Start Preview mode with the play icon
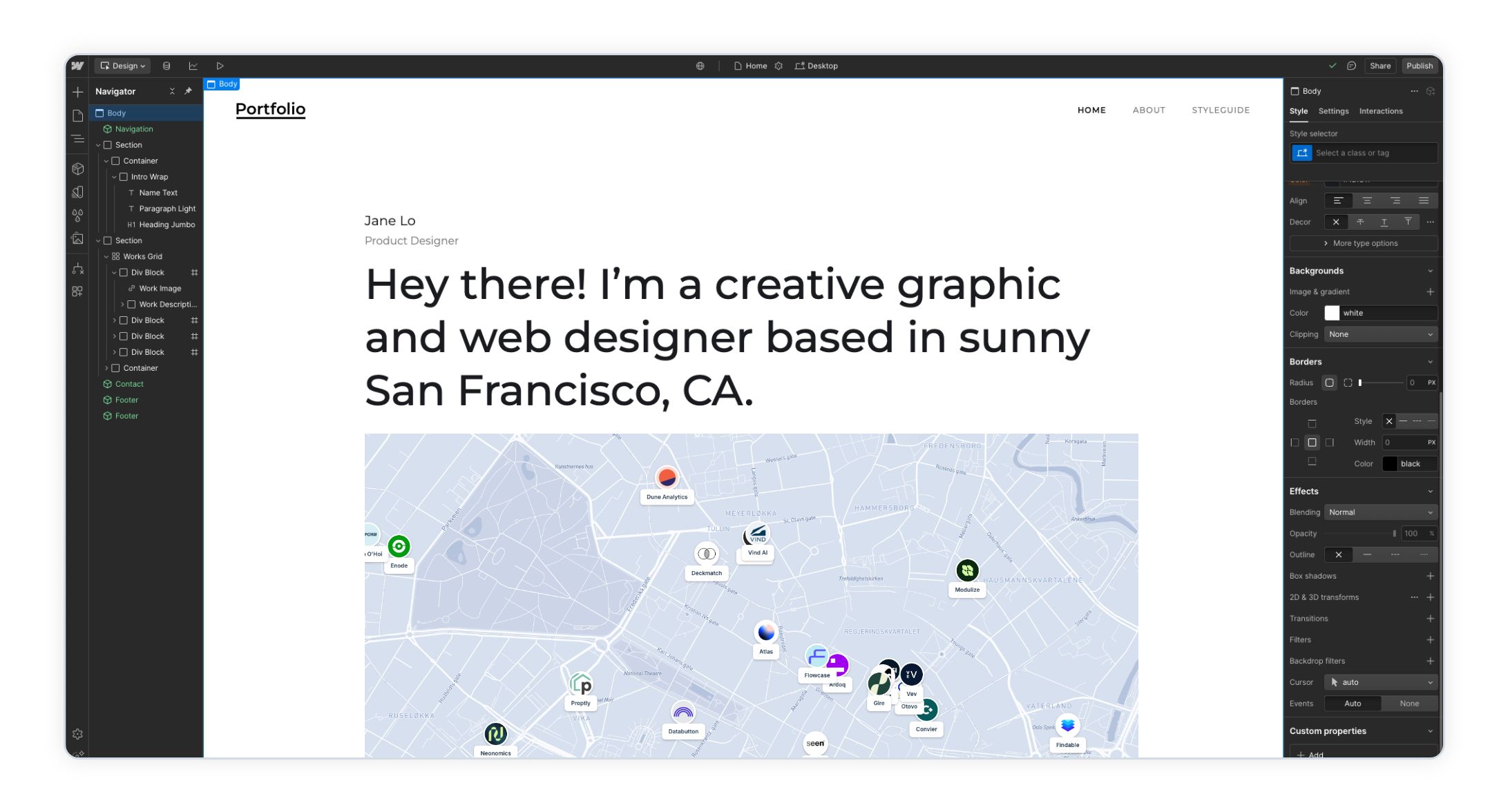Image resolution: width=1508 pixels, height=812 pixels. click(220, 66)
